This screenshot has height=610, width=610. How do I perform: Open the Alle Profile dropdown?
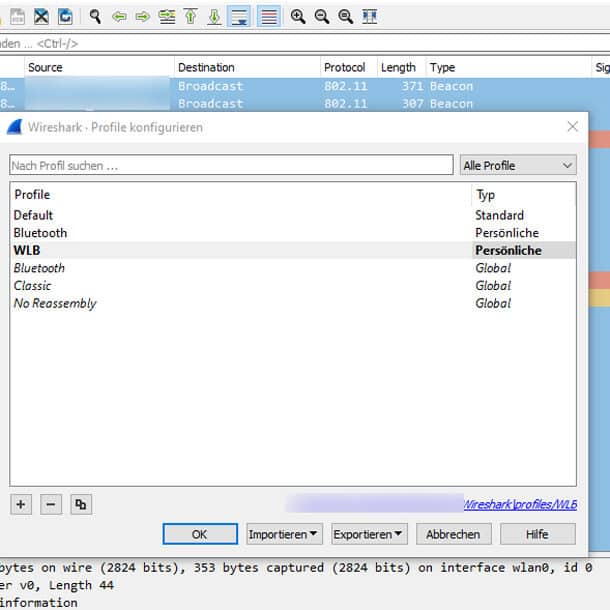tap(518, 165)
